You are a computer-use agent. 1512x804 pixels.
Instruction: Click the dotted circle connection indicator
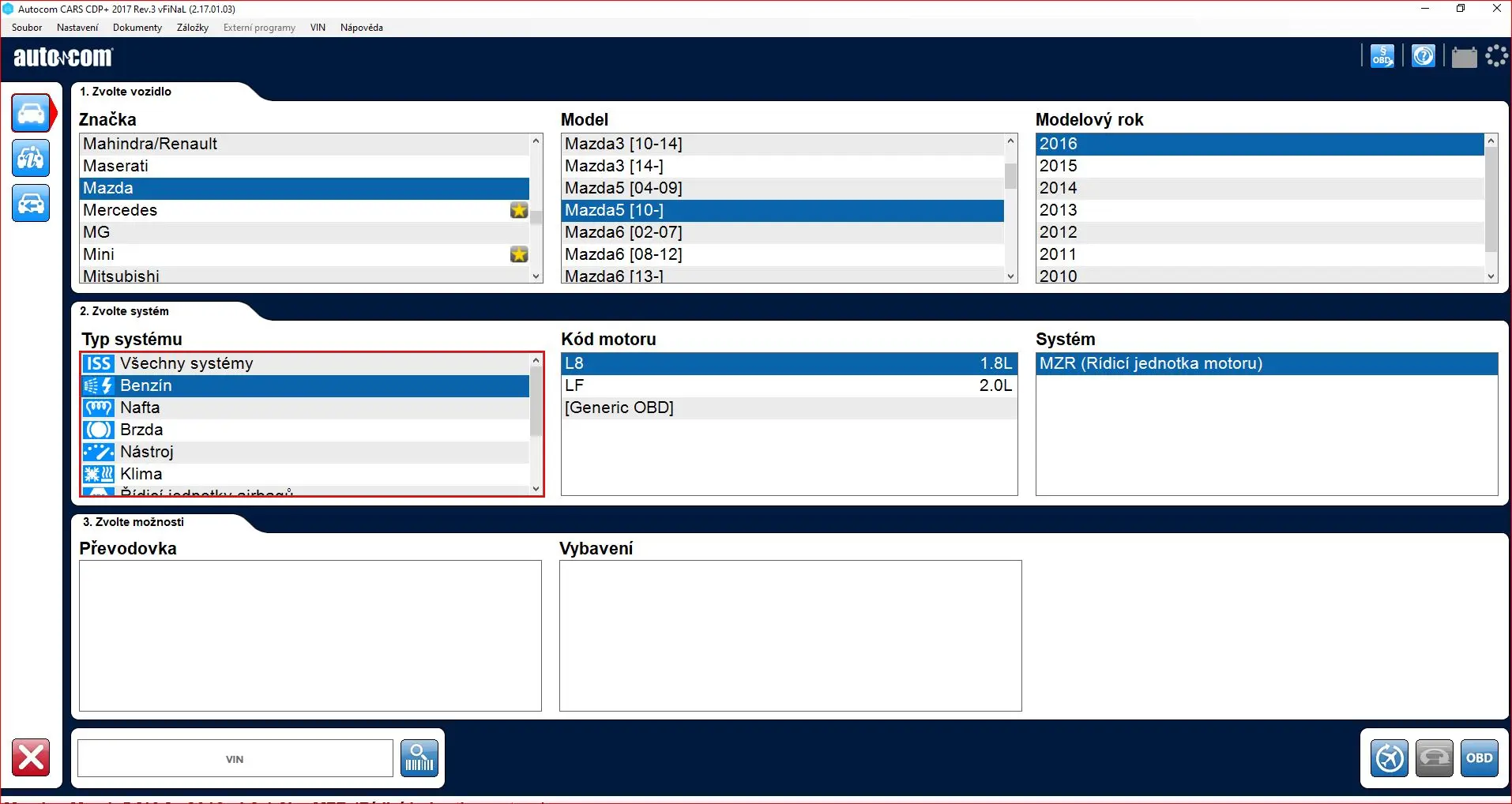coord(1497,56)
